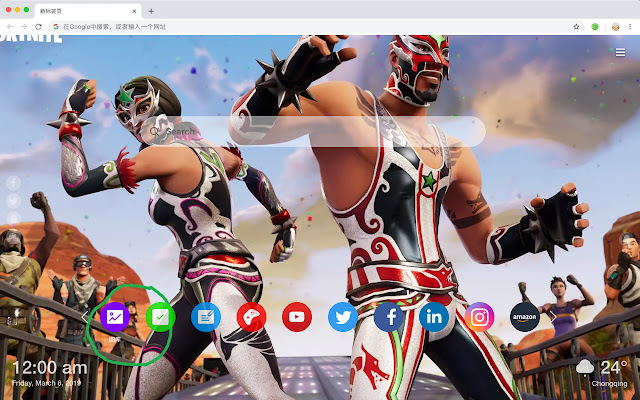The image size is (640, 400).
Task: Open the YouTube shortcut icon
Action: pyautogui.click(x=297, y=317)
